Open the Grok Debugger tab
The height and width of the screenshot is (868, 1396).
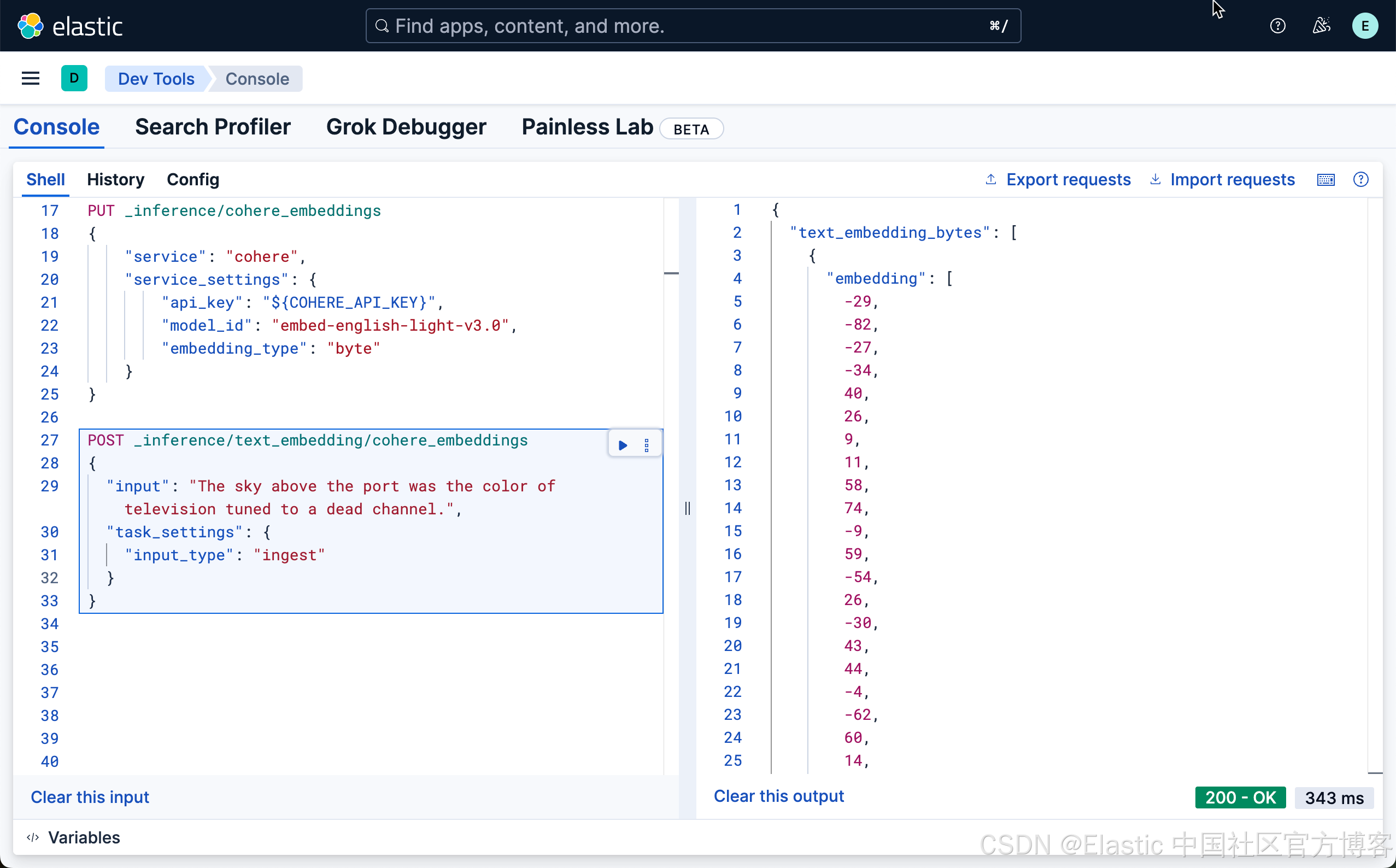coord(406,127)
